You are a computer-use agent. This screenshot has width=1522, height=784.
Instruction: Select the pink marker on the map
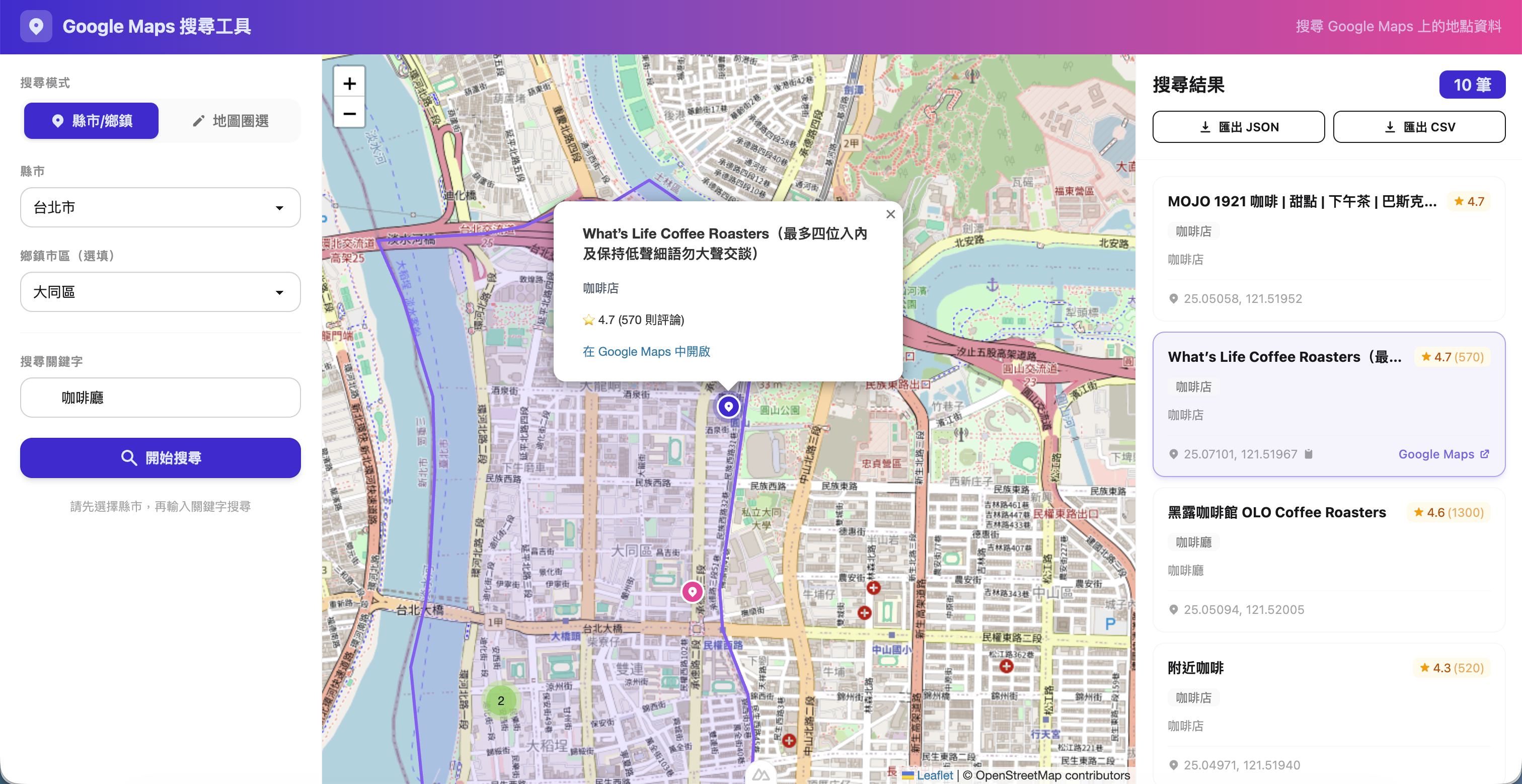pos(692,591)
